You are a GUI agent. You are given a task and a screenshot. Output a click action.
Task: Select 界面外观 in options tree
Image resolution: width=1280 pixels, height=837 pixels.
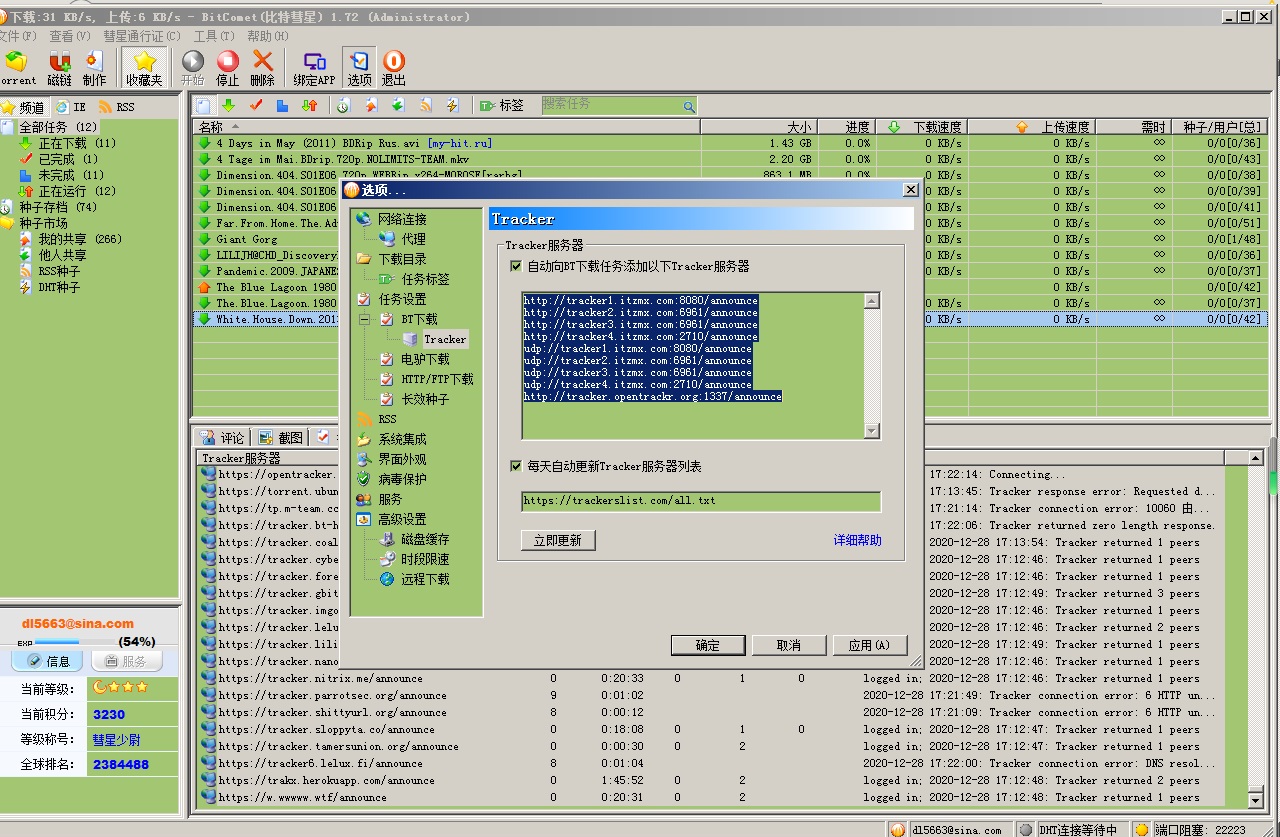(x=402, y=459)
